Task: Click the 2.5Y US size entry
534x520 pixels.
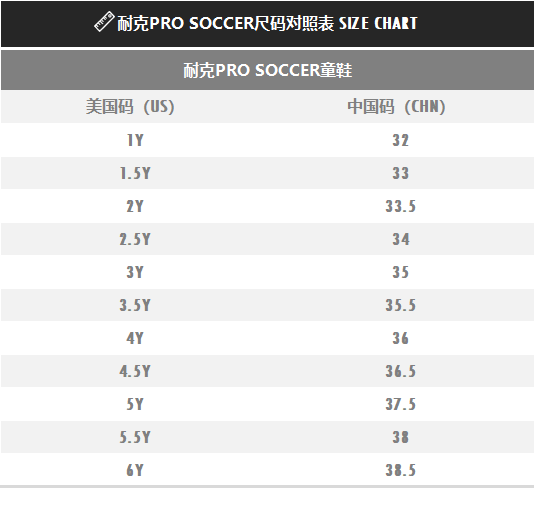Action: (135, 239)
